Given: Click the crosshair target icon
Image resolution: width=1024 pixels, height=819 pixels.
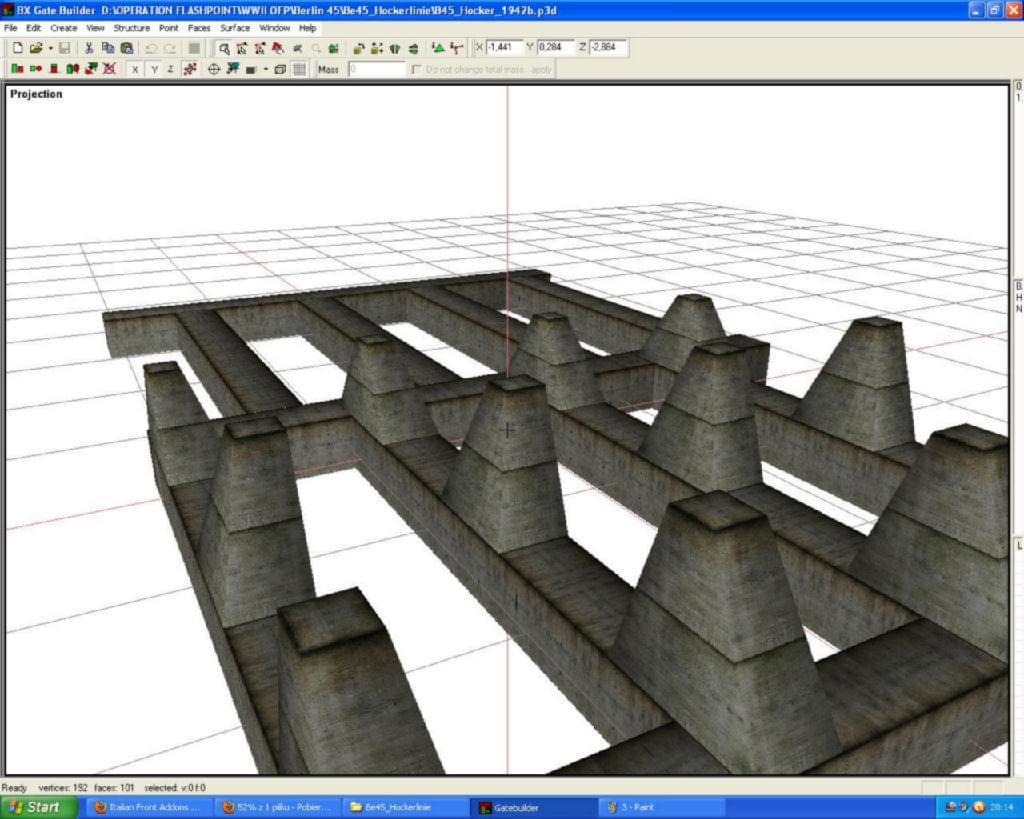Looking at the screenshot, I should [213, 69].
